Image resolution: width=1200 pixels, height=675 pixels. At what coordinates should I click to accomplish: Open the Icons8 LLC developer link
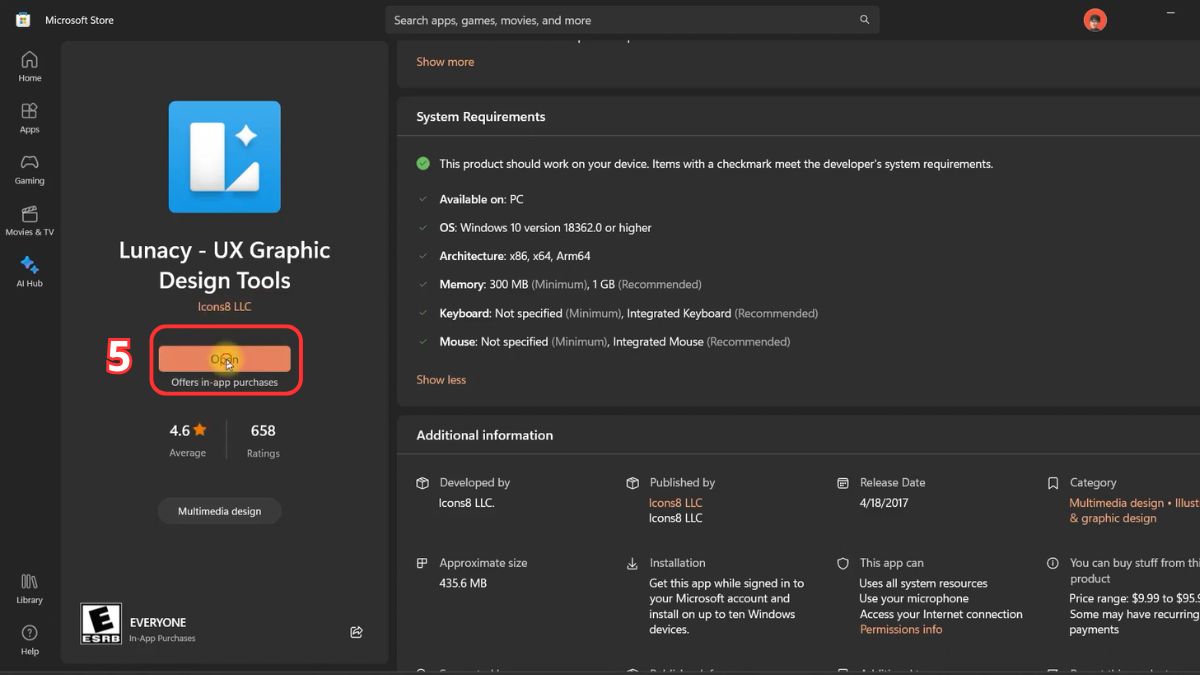click(224, 307)
